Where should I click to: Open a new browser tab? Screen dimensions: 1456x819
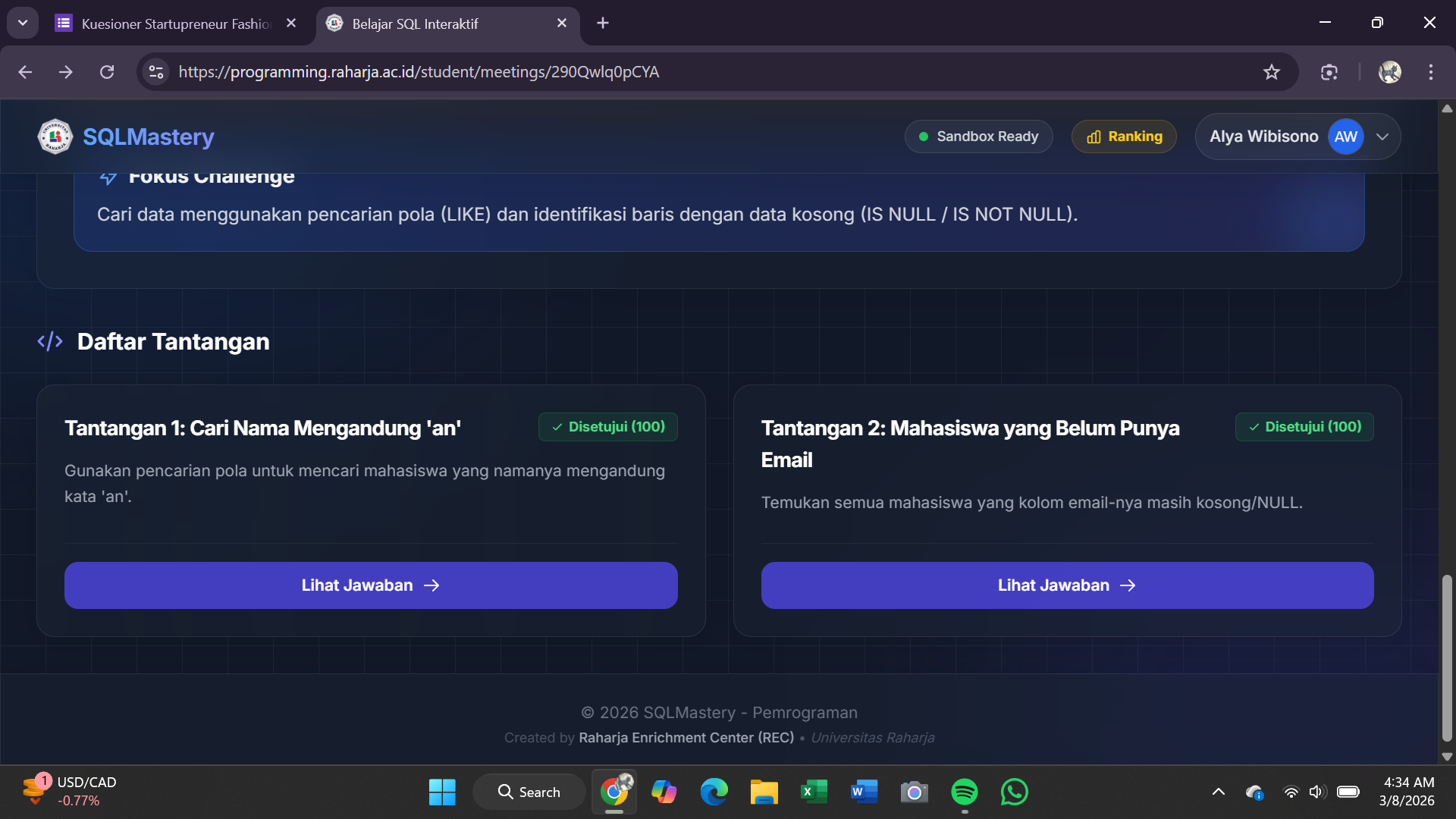pos(603,24)
